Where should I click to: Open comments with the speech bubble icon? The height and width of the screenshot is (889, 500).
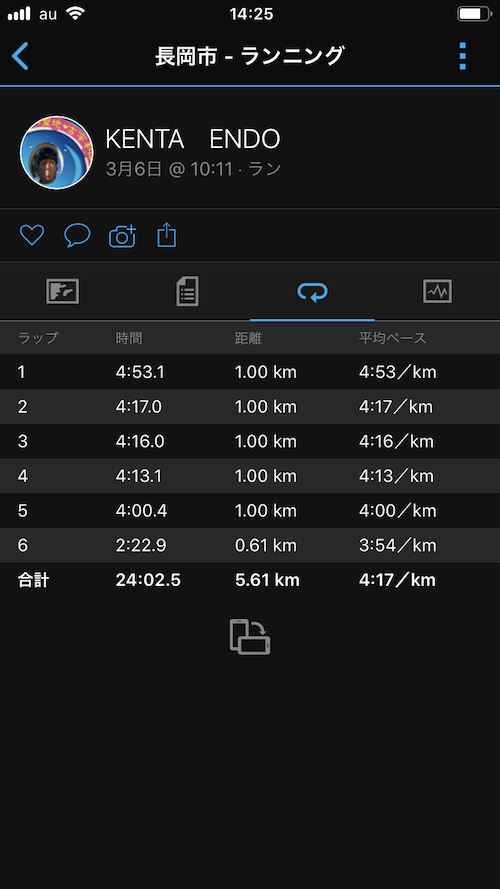[x=77, y=235]
